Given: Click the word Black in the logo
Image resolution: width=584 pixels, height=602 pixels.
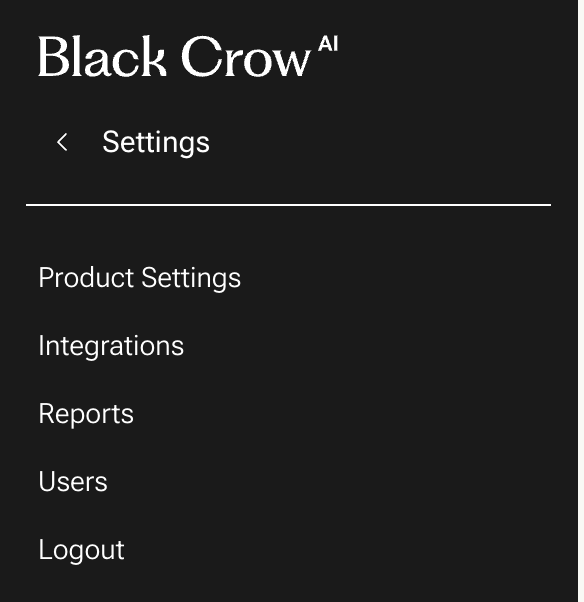Looking at the screenshot, I should (103, 56).
